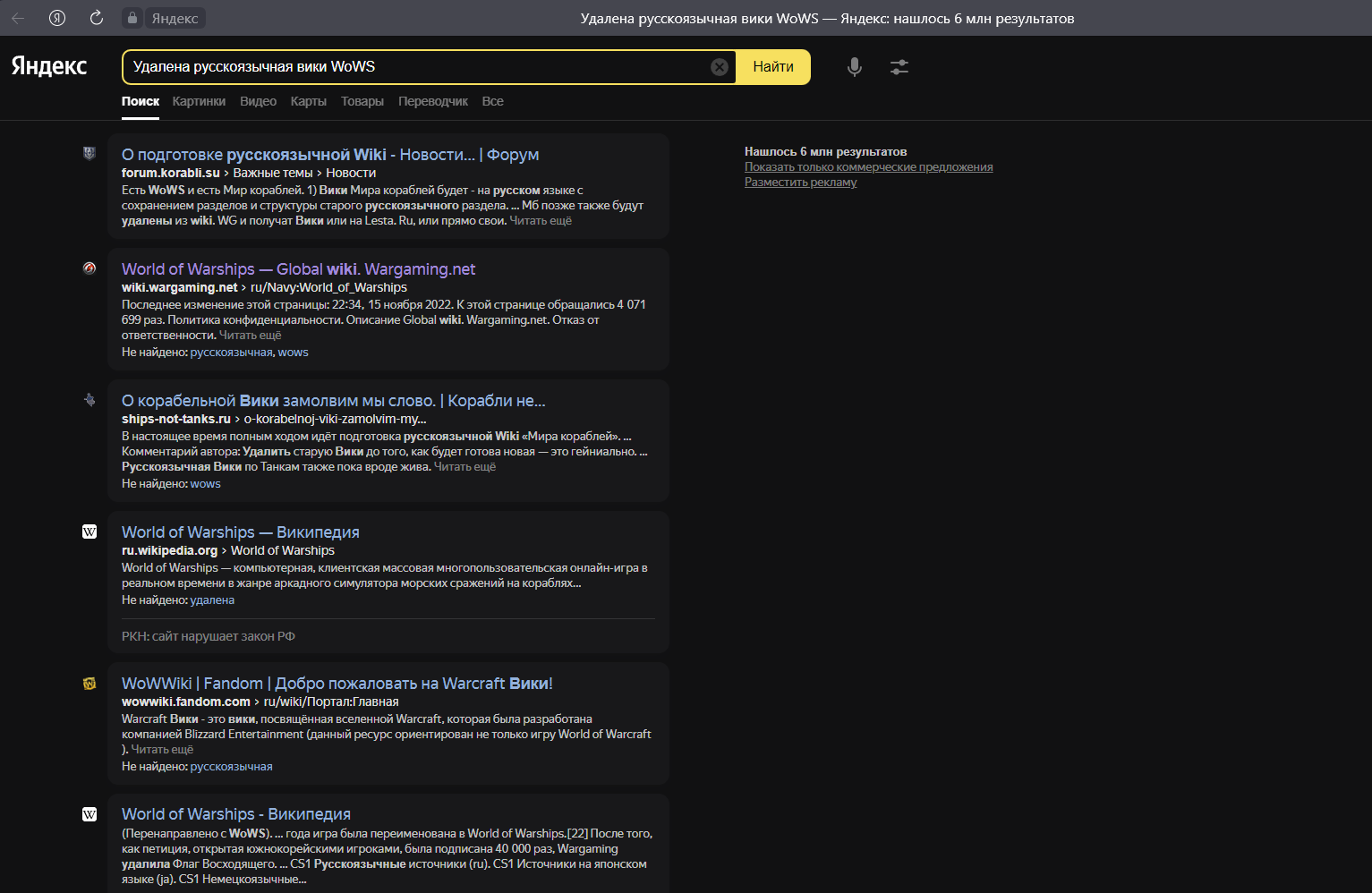Image resolution: width=1372 pixels, height=893 pixels.
Task: Expand snippet via Читать ещё on forum result
Action: coord(541,220)
